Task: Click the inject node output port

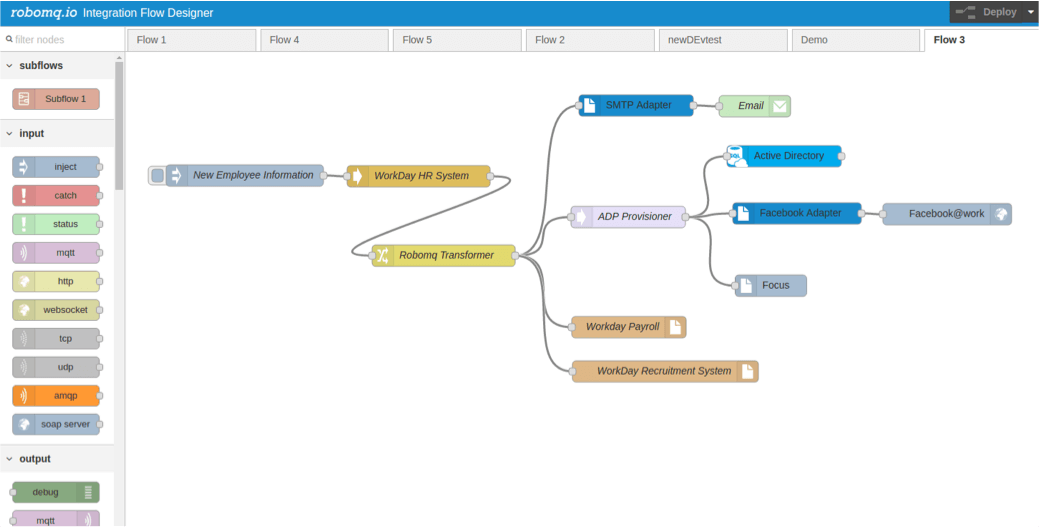Action: click(x=99, y=167)
